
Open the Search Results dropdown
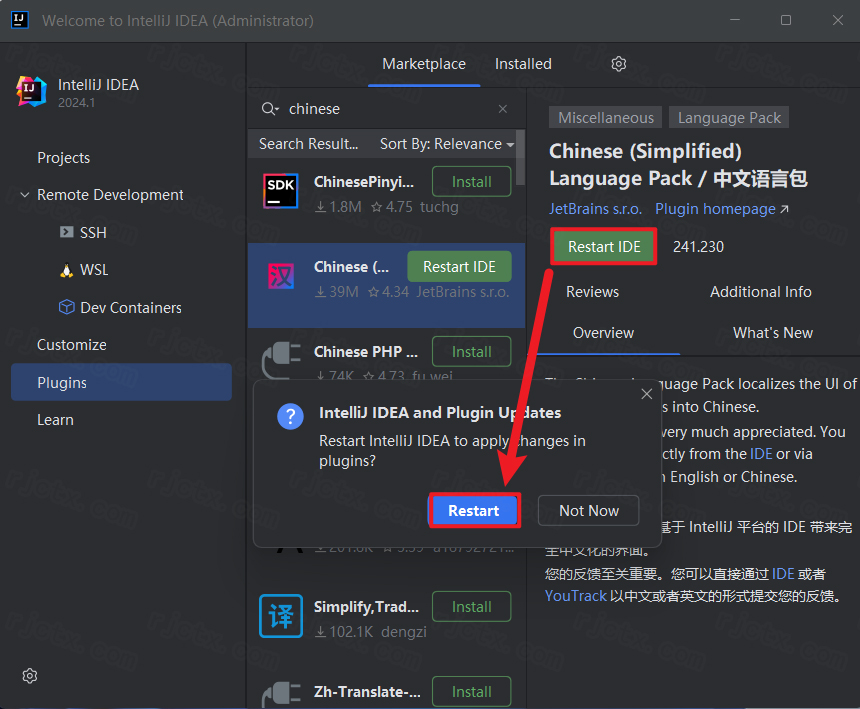click(310, 143)
